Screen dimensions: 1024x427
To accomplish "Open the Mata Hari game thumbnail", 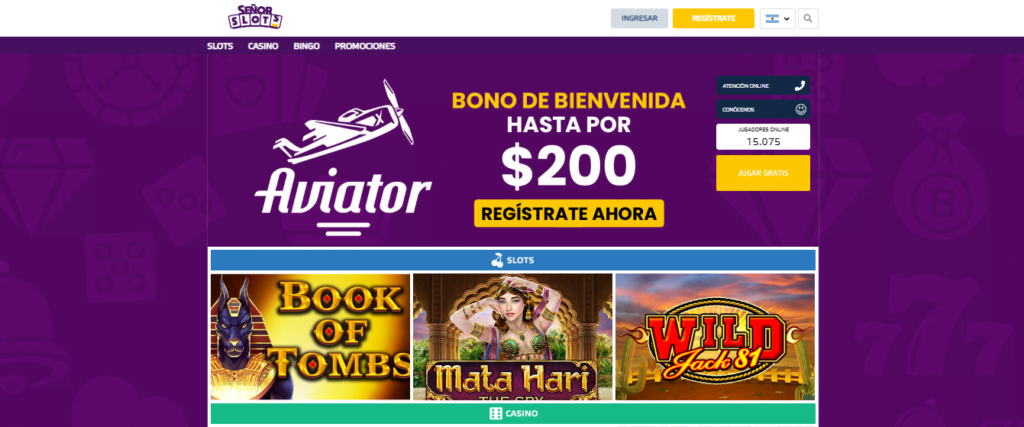I will [x=513, y=337].
